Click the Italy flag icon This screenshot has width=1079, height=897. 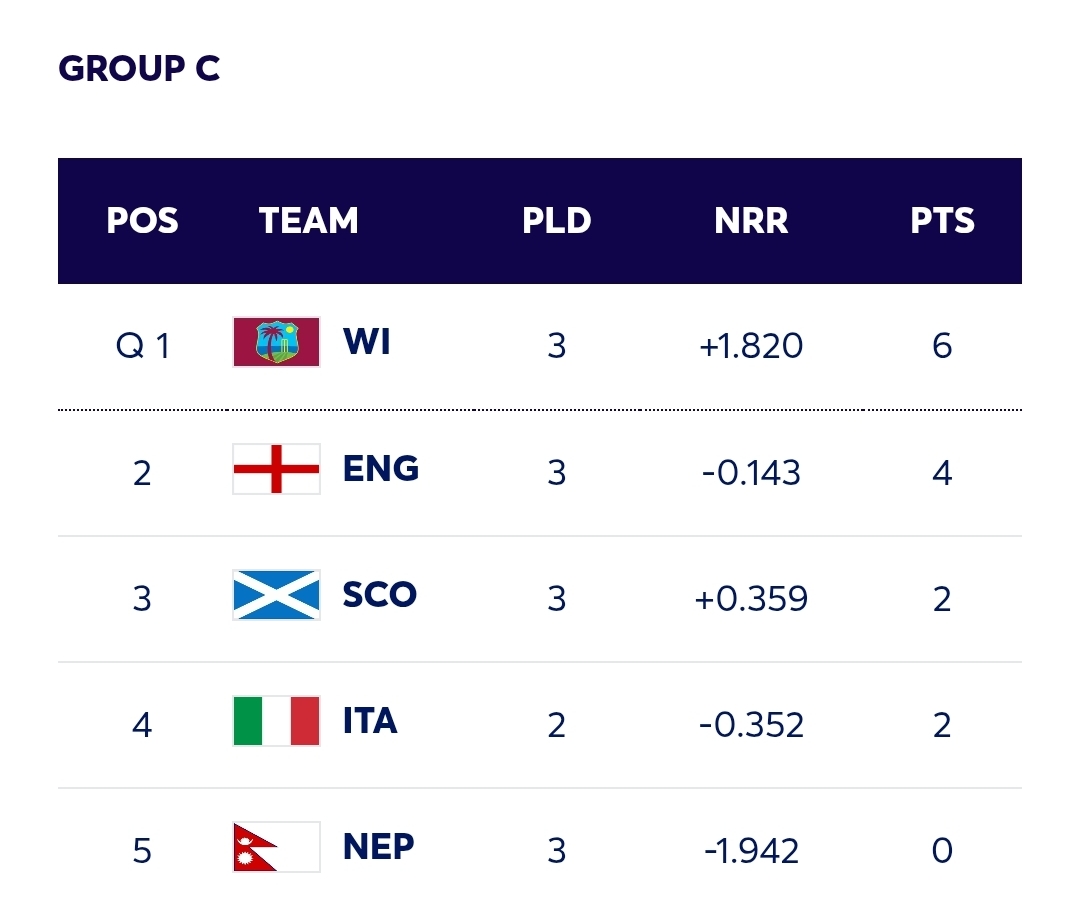[x=276, y=721]
